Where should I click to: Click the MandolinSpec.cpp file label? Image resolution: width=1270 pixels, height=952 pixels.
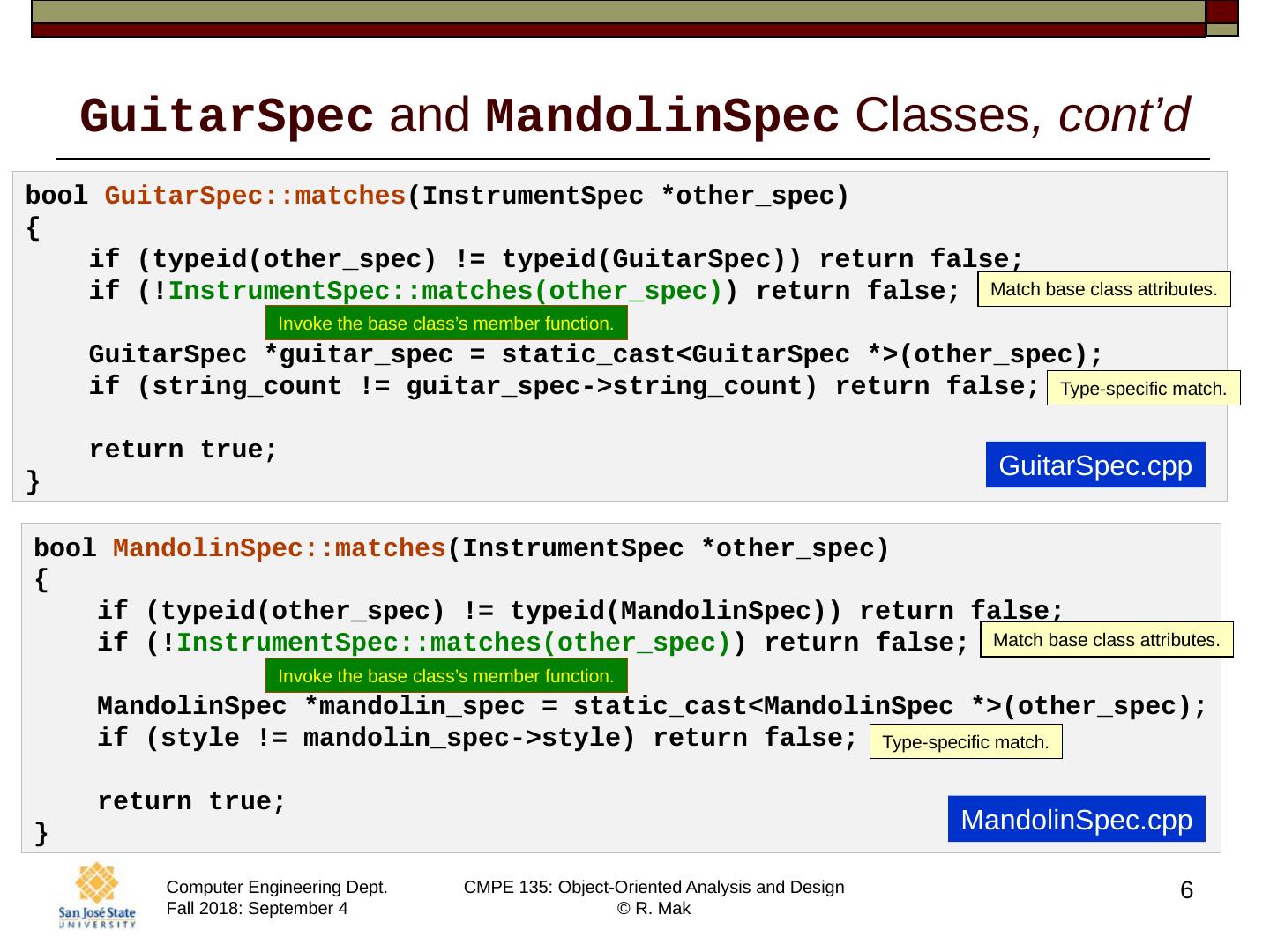(1076, 819)
